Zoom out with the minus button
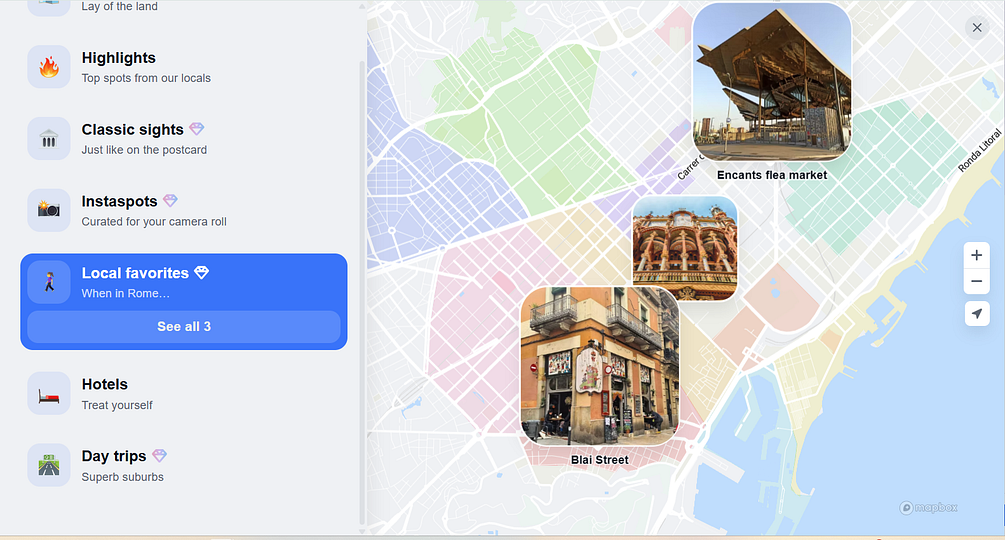 point(977,281)
